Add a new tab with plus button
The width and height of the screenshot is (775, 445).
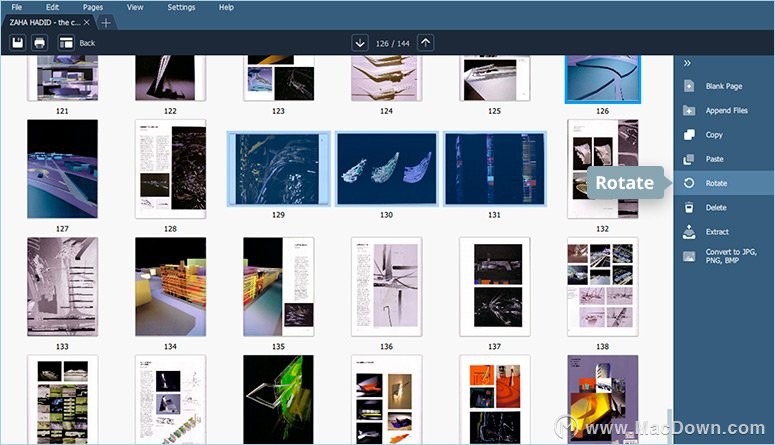(106, 23)
